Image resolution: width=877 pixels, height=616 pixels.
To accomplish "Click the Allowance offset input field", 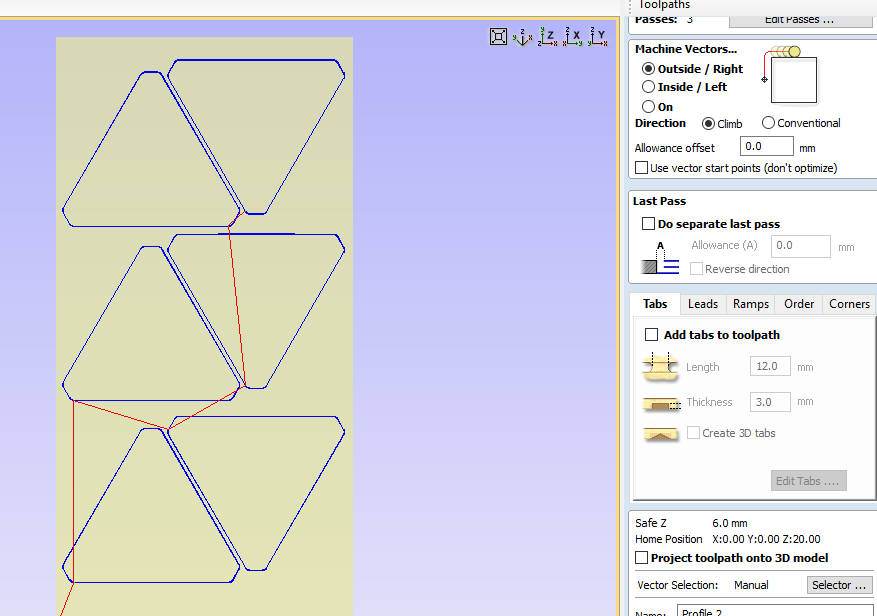I will click(x=766, y=147).
